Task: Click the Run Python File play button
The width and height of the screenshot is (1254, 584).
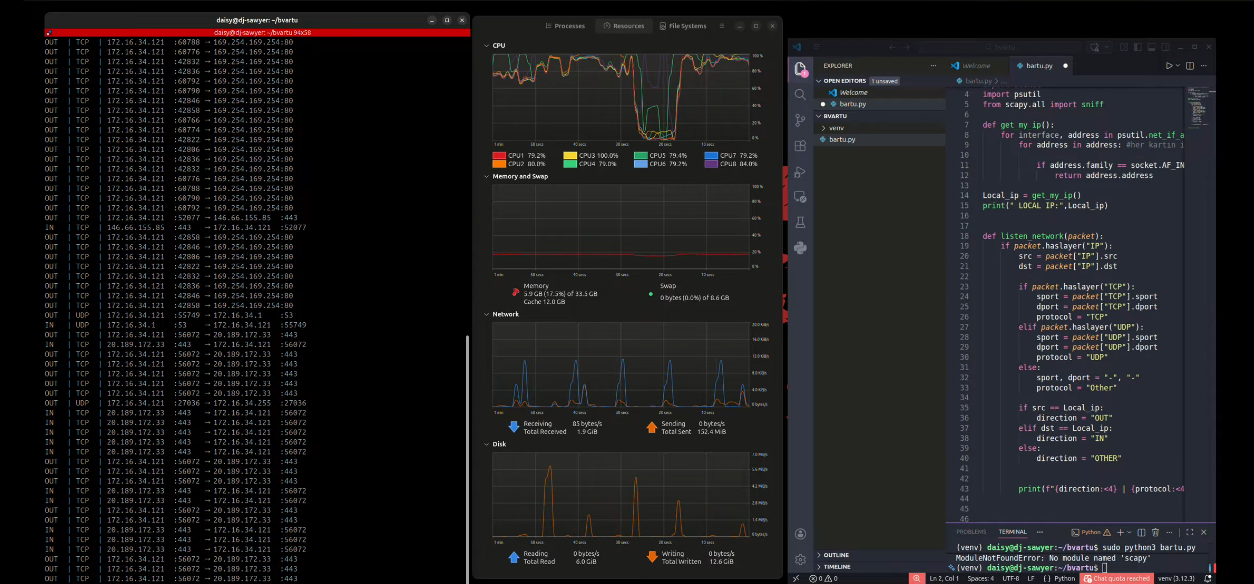Action: (1169, 66)
